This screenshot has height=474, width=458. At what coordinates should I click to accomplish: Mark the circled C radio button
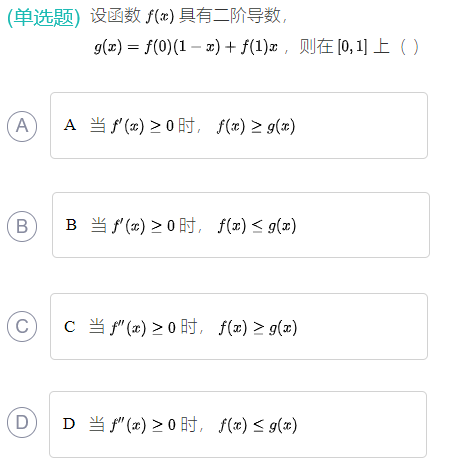point(22,326)
